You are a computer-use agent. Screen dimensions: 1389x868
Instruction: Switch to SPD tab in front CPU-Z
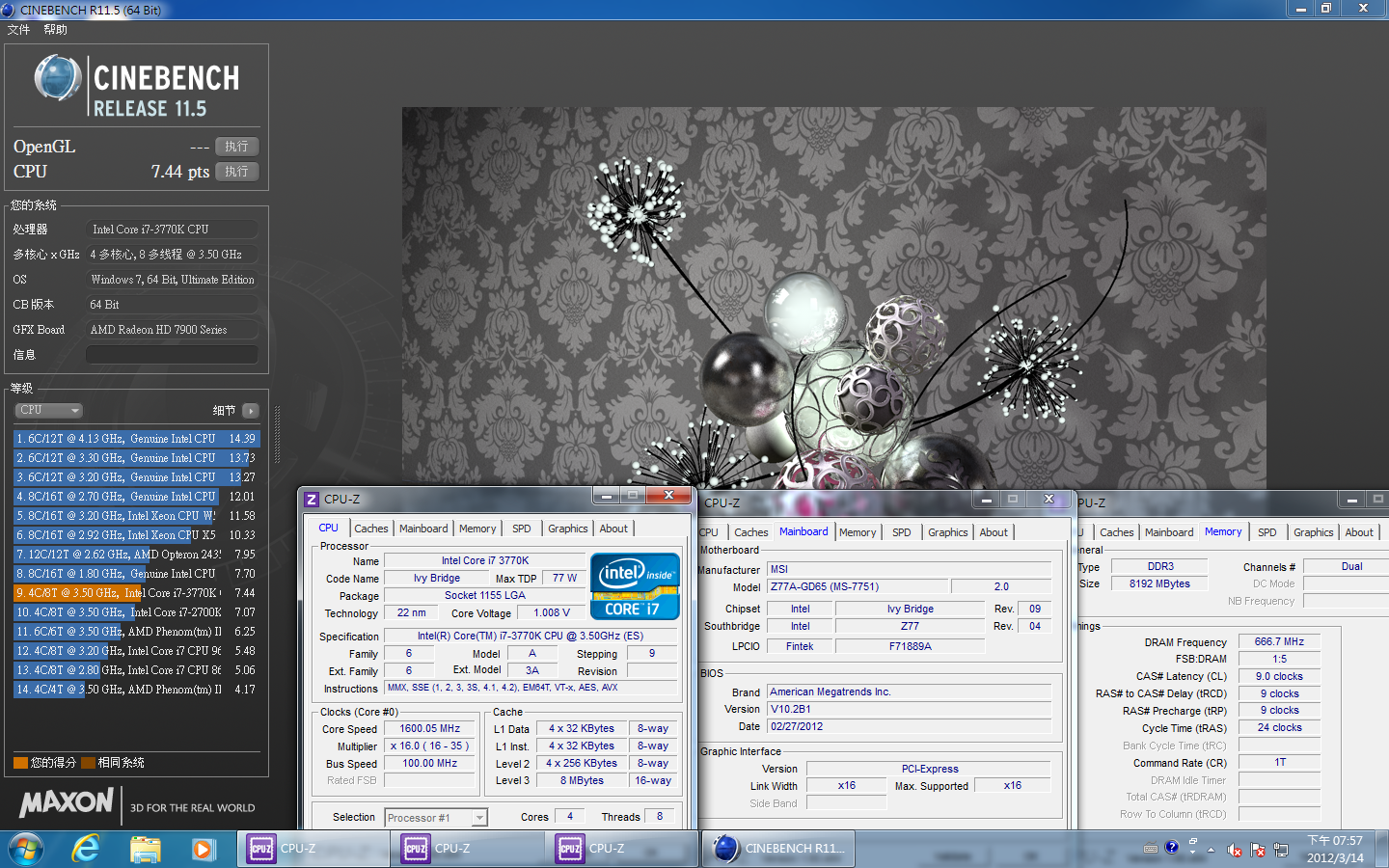pos(521,529)
